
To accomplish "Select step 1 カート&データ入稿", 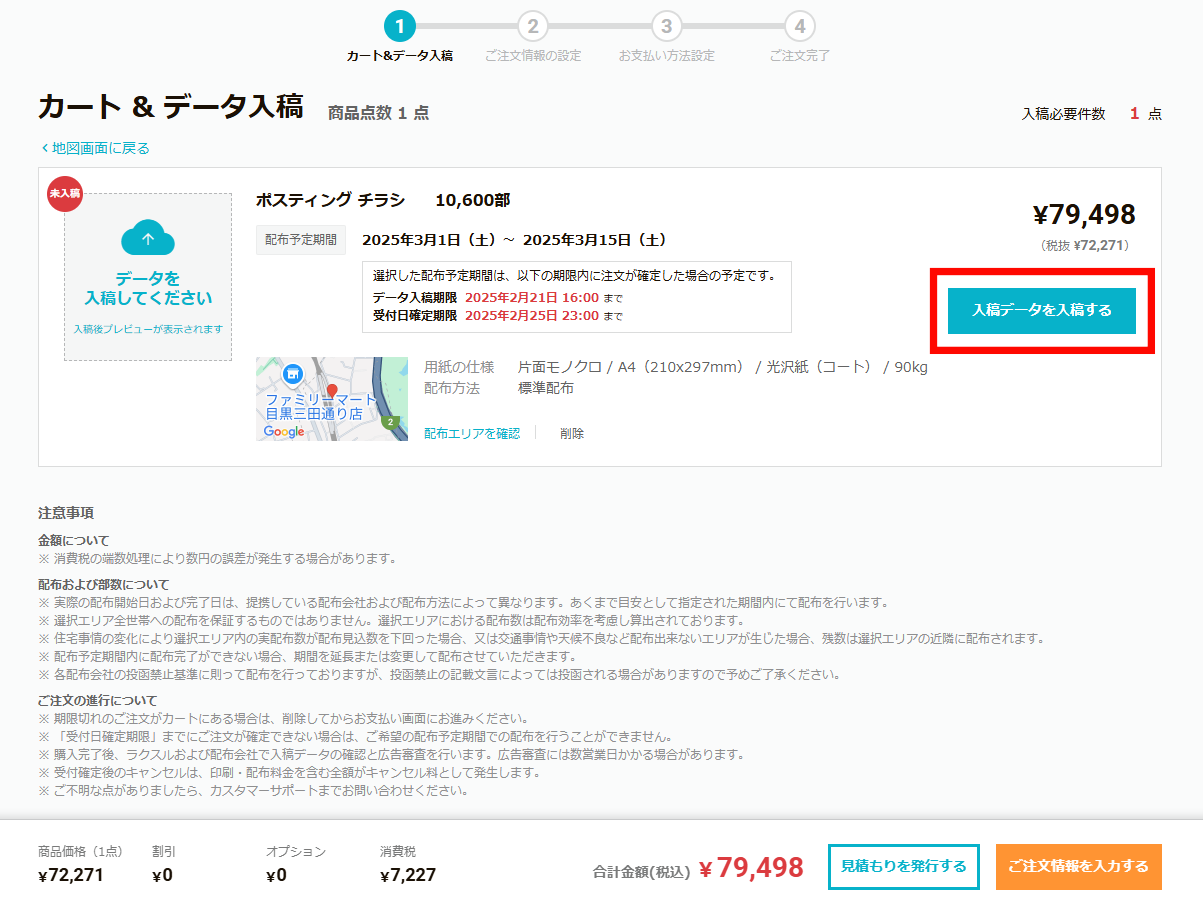I will (399, 38).
